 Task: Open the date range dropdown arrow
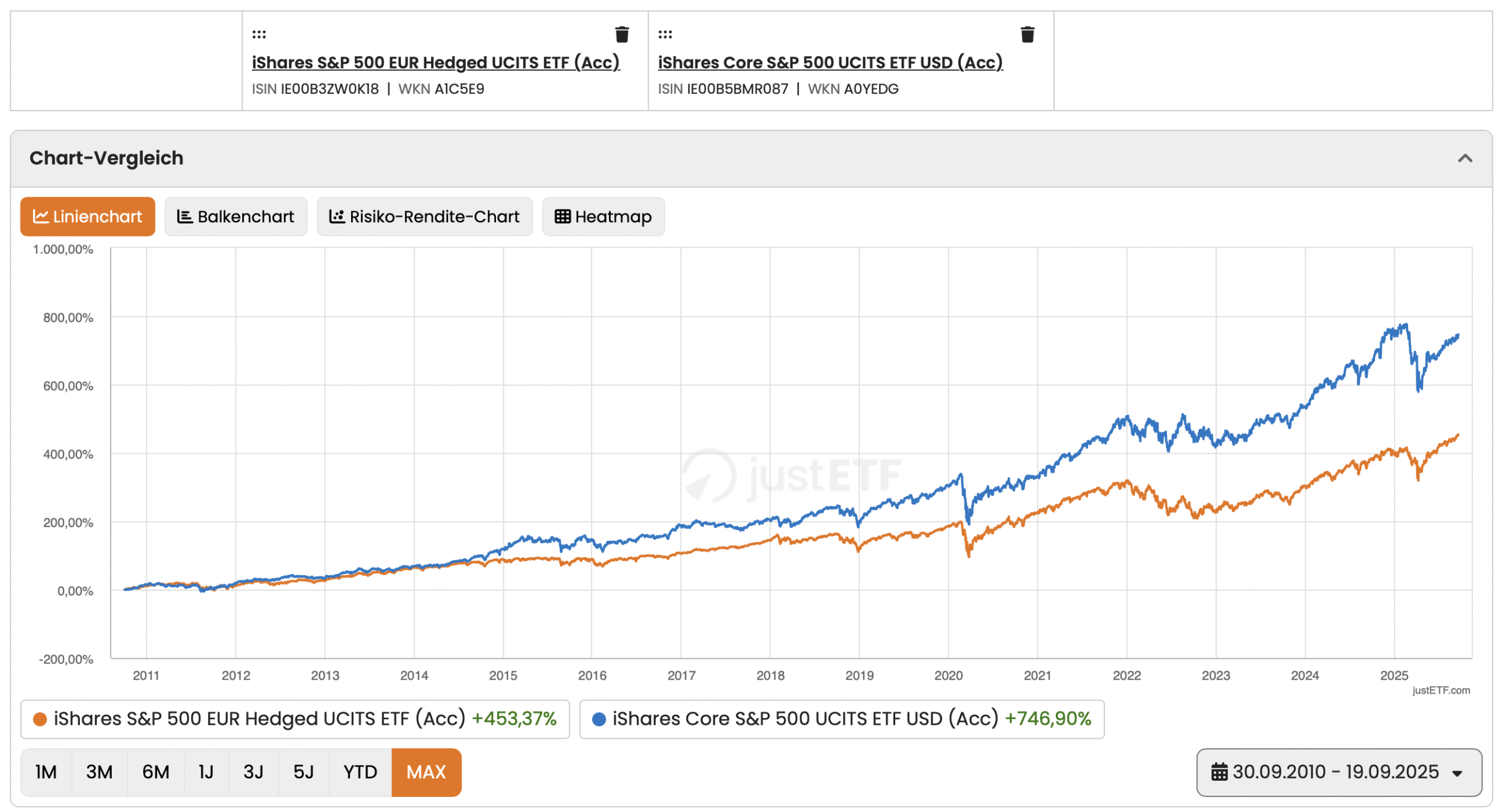click(1457, 774)
